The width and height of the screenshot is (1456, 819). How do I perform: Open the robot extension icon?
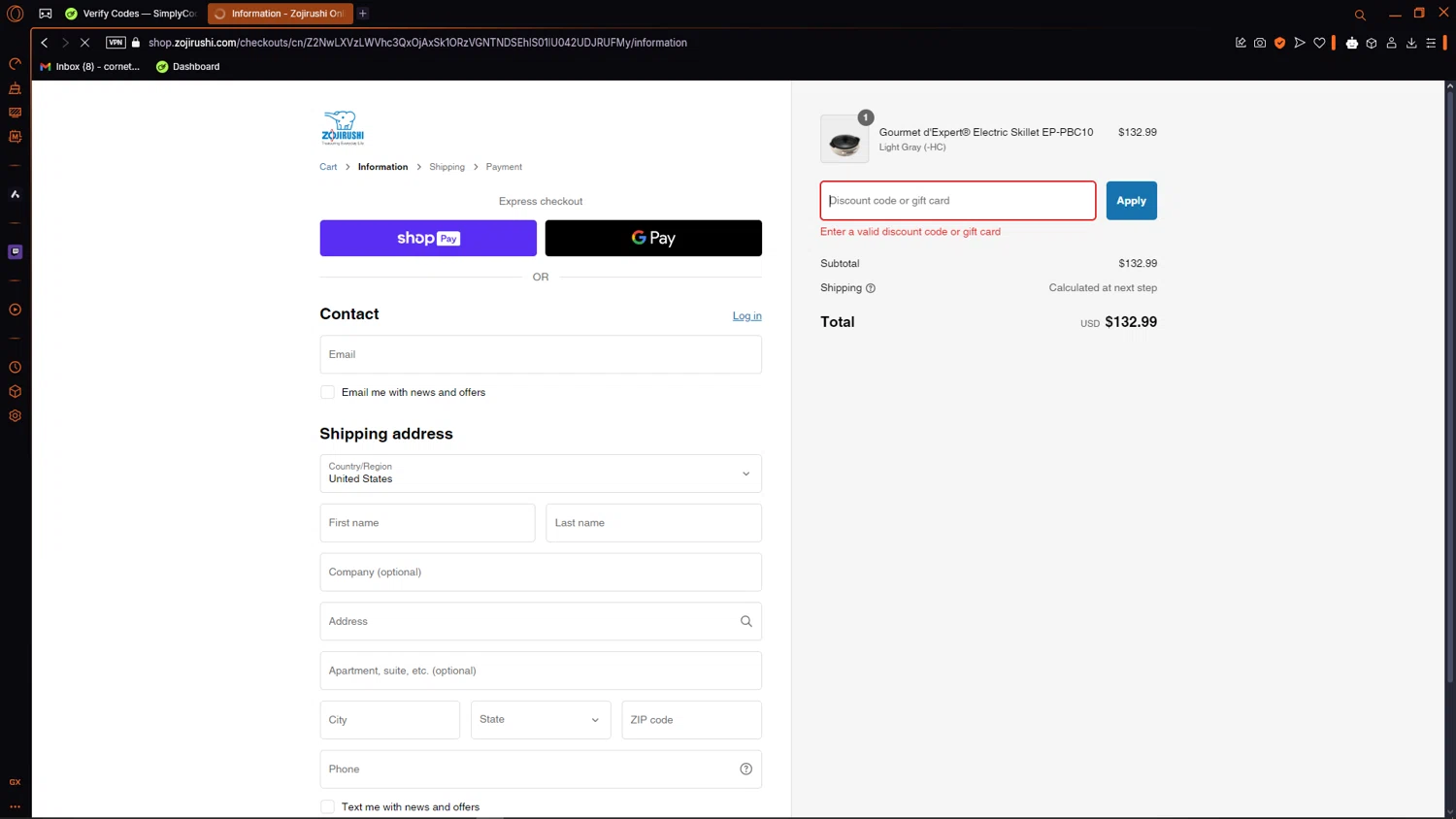coord(1352,43)
